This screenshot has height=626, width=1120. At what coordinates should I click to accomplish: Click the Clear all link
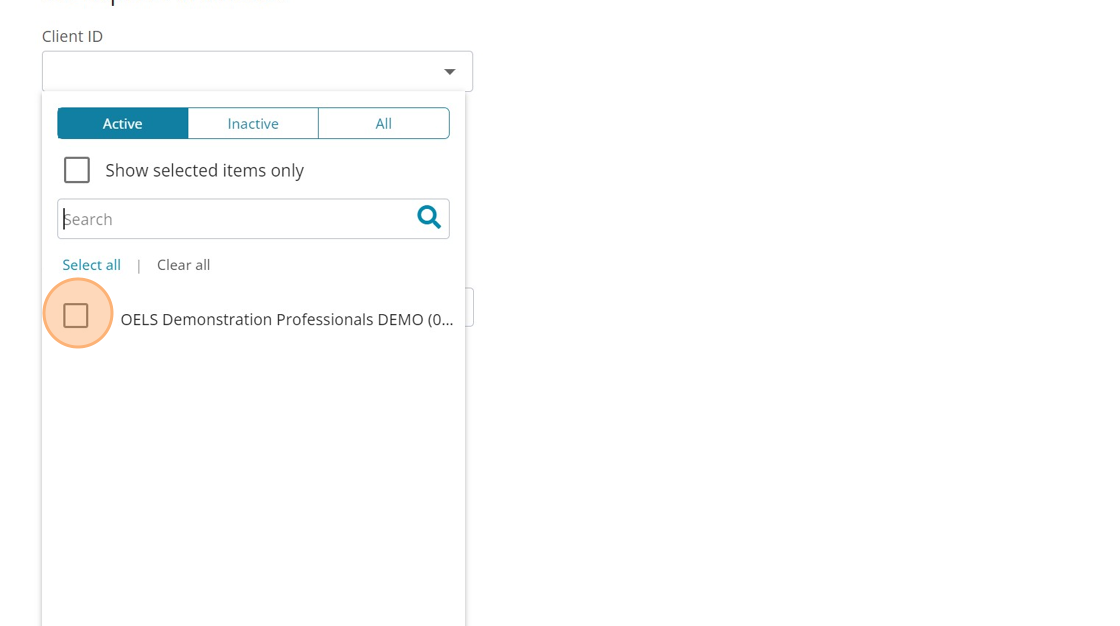pyautogui.click(x=183, y=265)
